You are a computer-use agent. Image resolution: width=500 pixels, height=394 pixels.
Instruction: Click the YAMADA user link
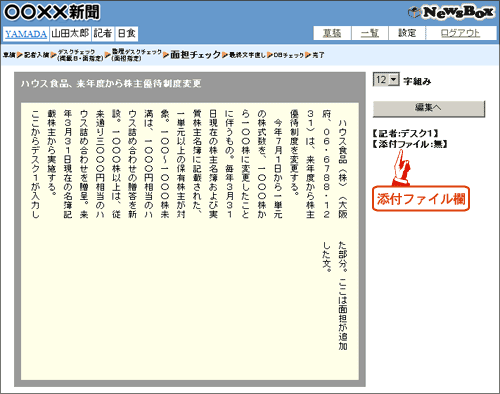[x=26, y=34]
